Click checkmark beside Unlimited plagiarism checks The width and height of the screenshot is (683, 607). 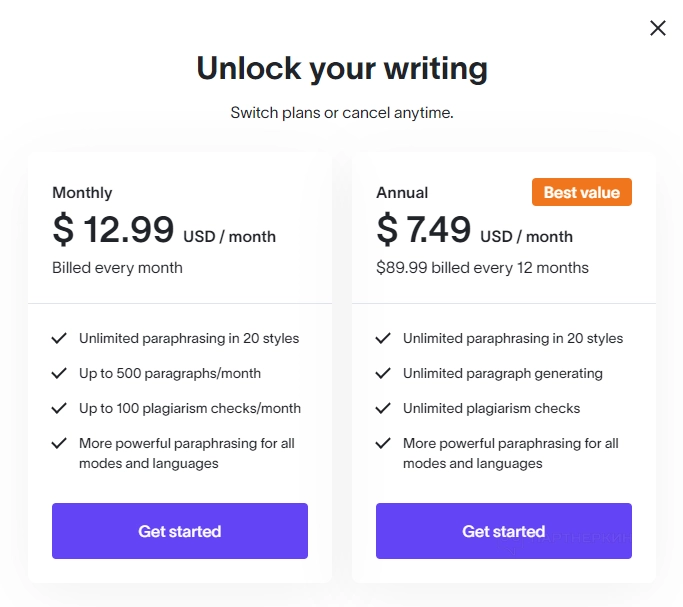click(x=383, y=409)
